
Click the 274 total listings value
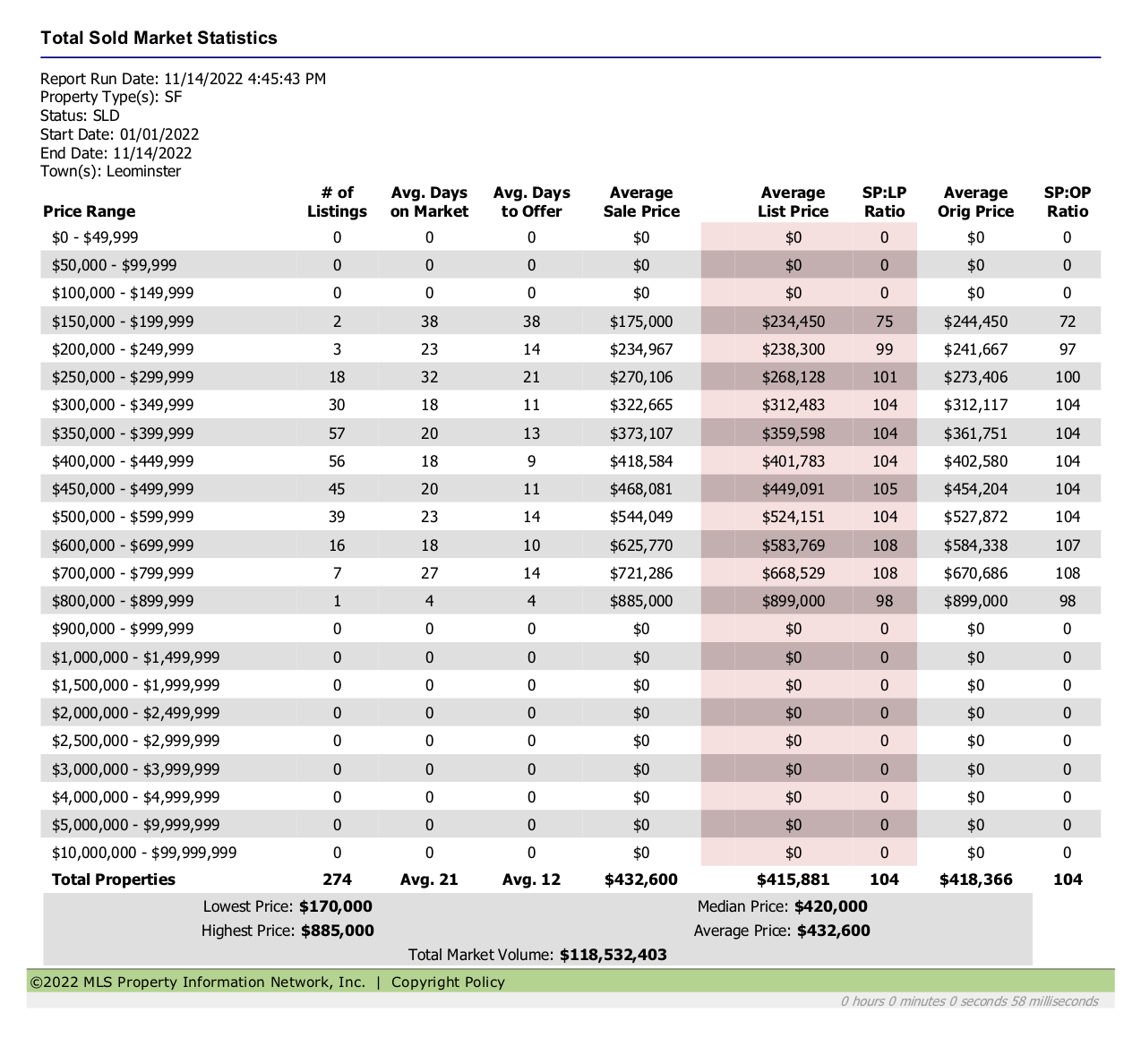coord(337,880)
